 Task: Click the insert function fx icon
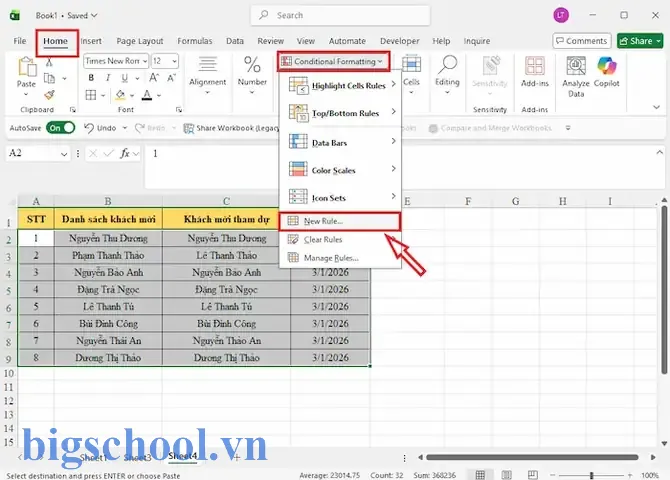(x=125, y=153)
